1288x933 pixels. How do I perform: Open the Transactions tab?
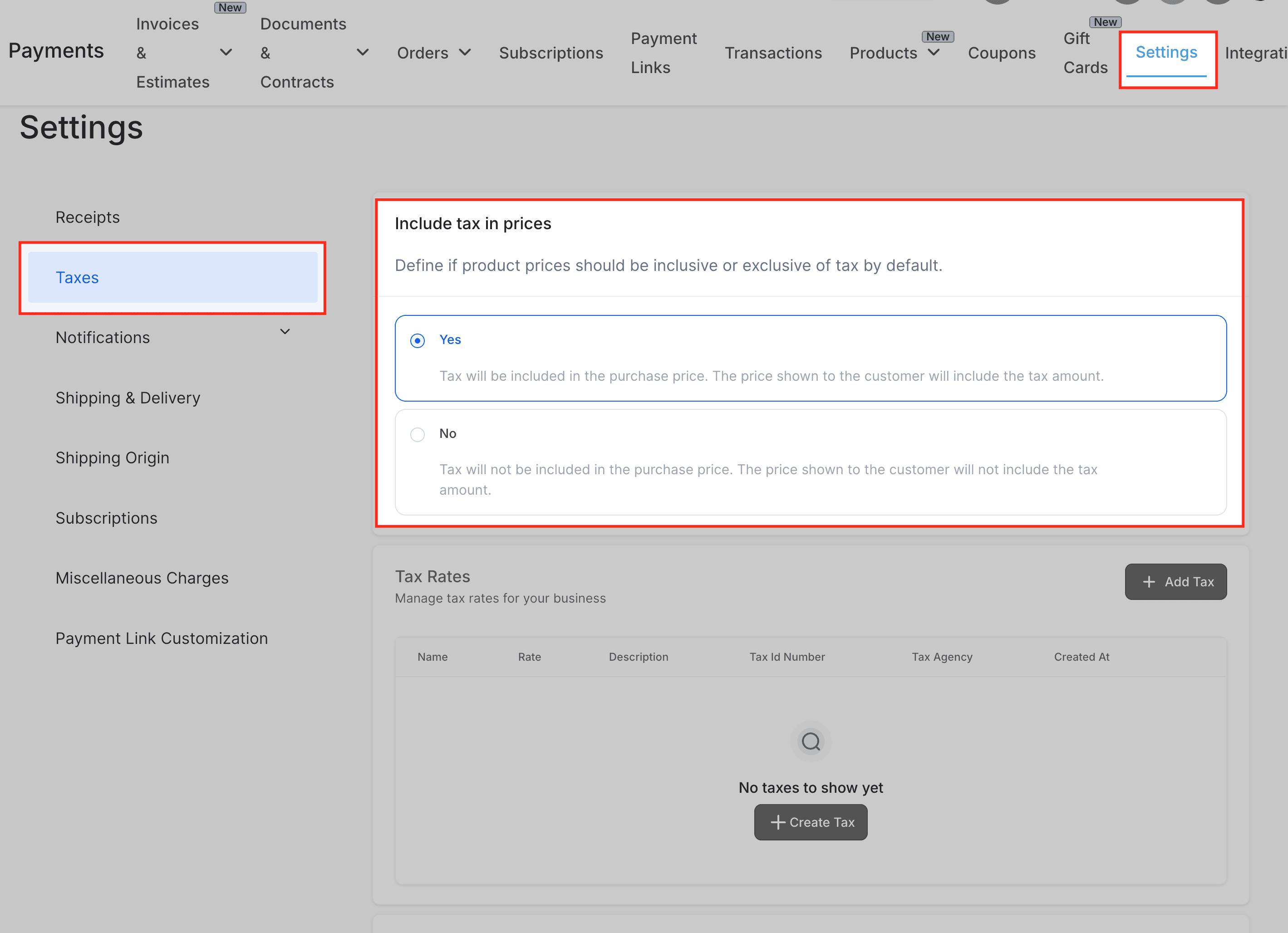coord(773,53)
